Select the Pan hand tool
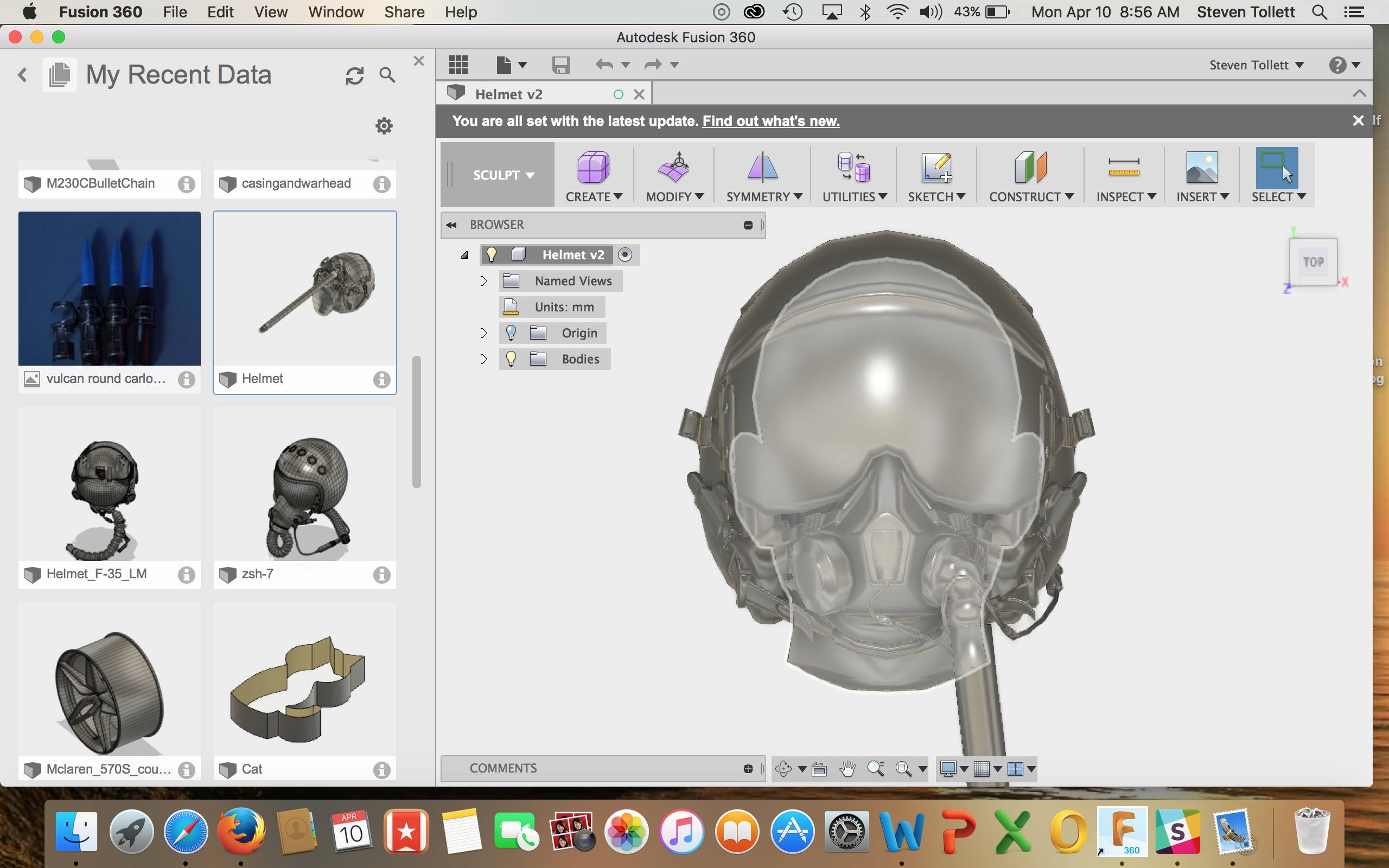Viewport: 1389px width, 868px height. [x=847, y=769]
